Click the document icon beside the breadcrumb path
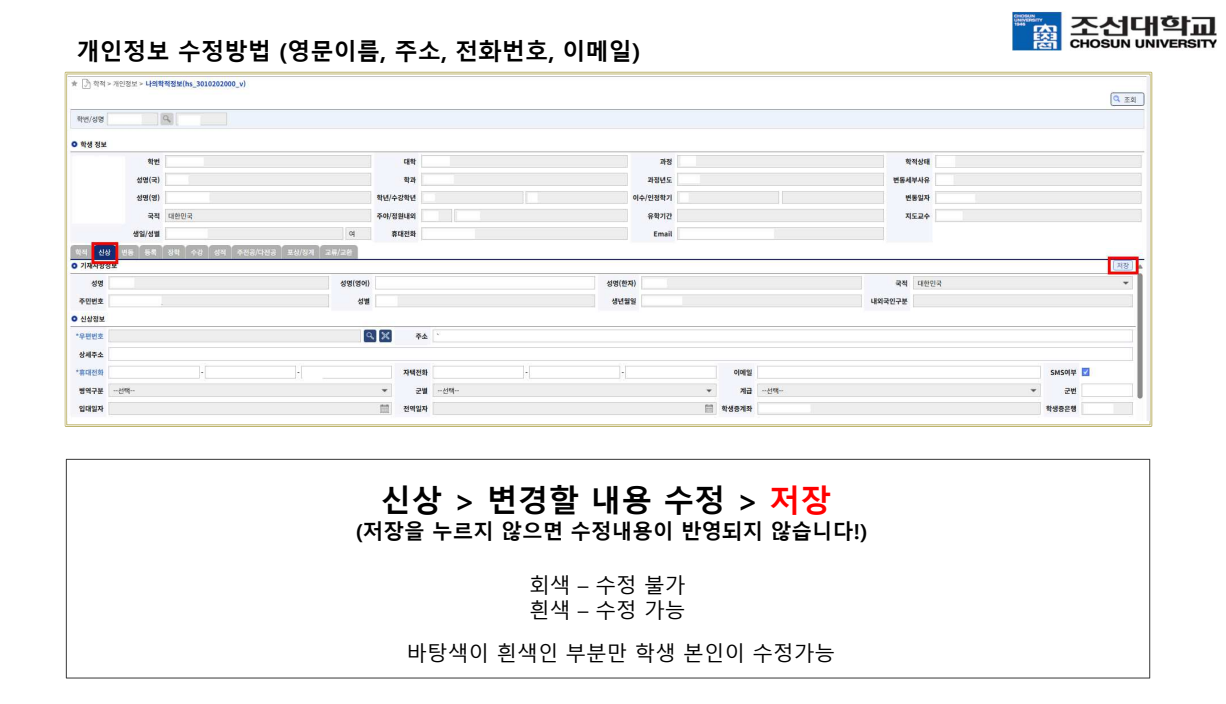The width and height of the screenshot is (1226, 704). click(x=86, y=83)
